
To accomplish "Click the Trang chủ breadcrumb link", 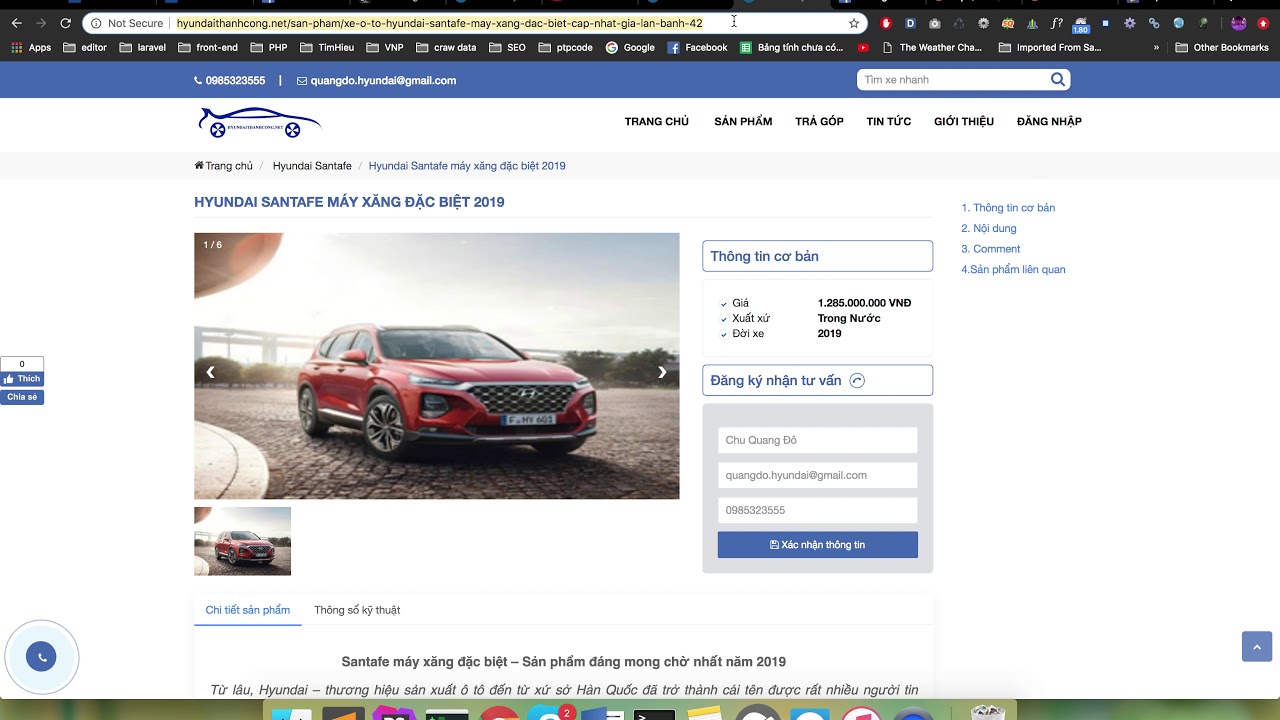I will (x=224, y=166).
